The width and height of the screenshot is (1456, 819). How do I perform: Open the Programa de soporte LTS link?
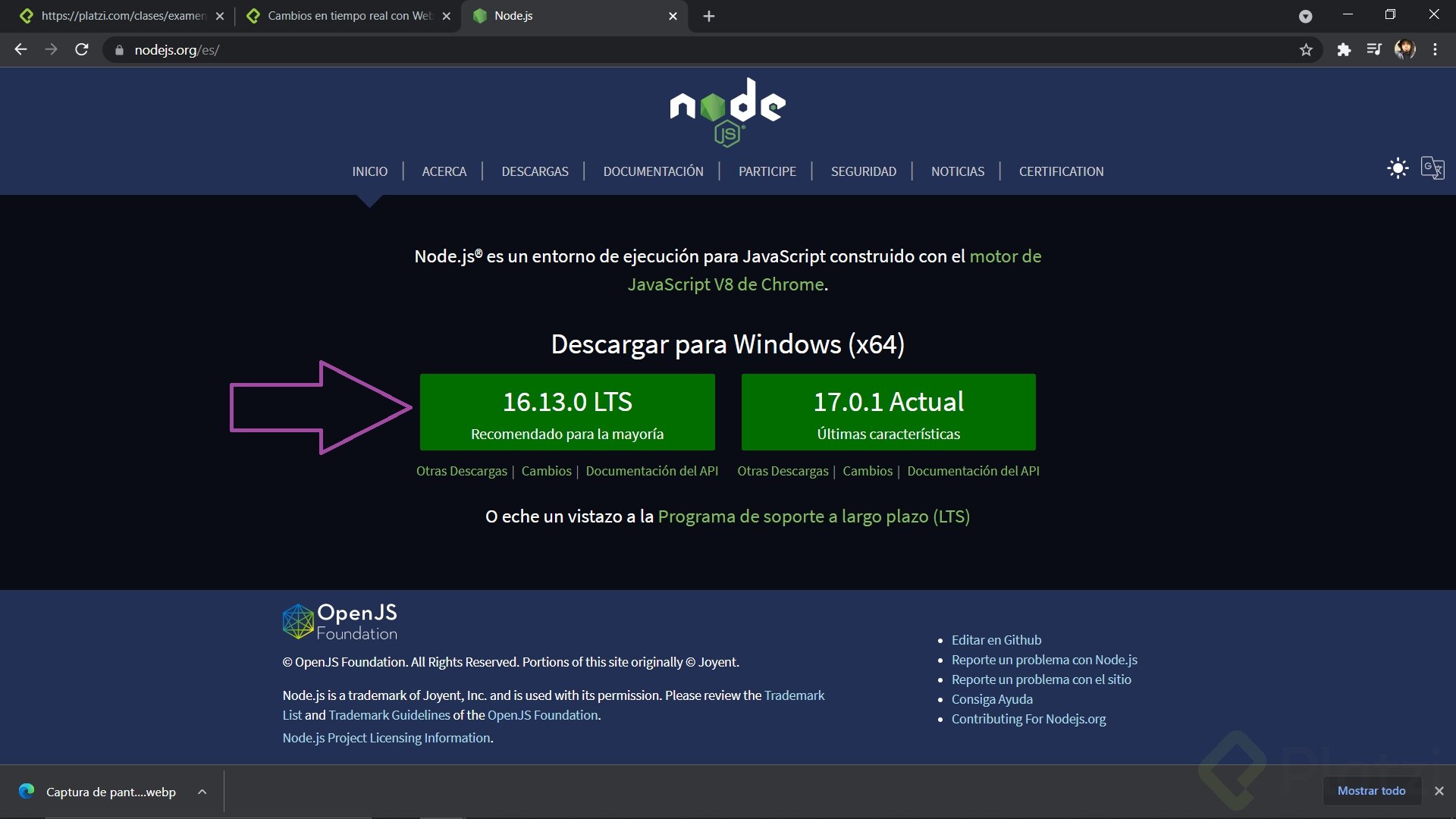(814, 516)
